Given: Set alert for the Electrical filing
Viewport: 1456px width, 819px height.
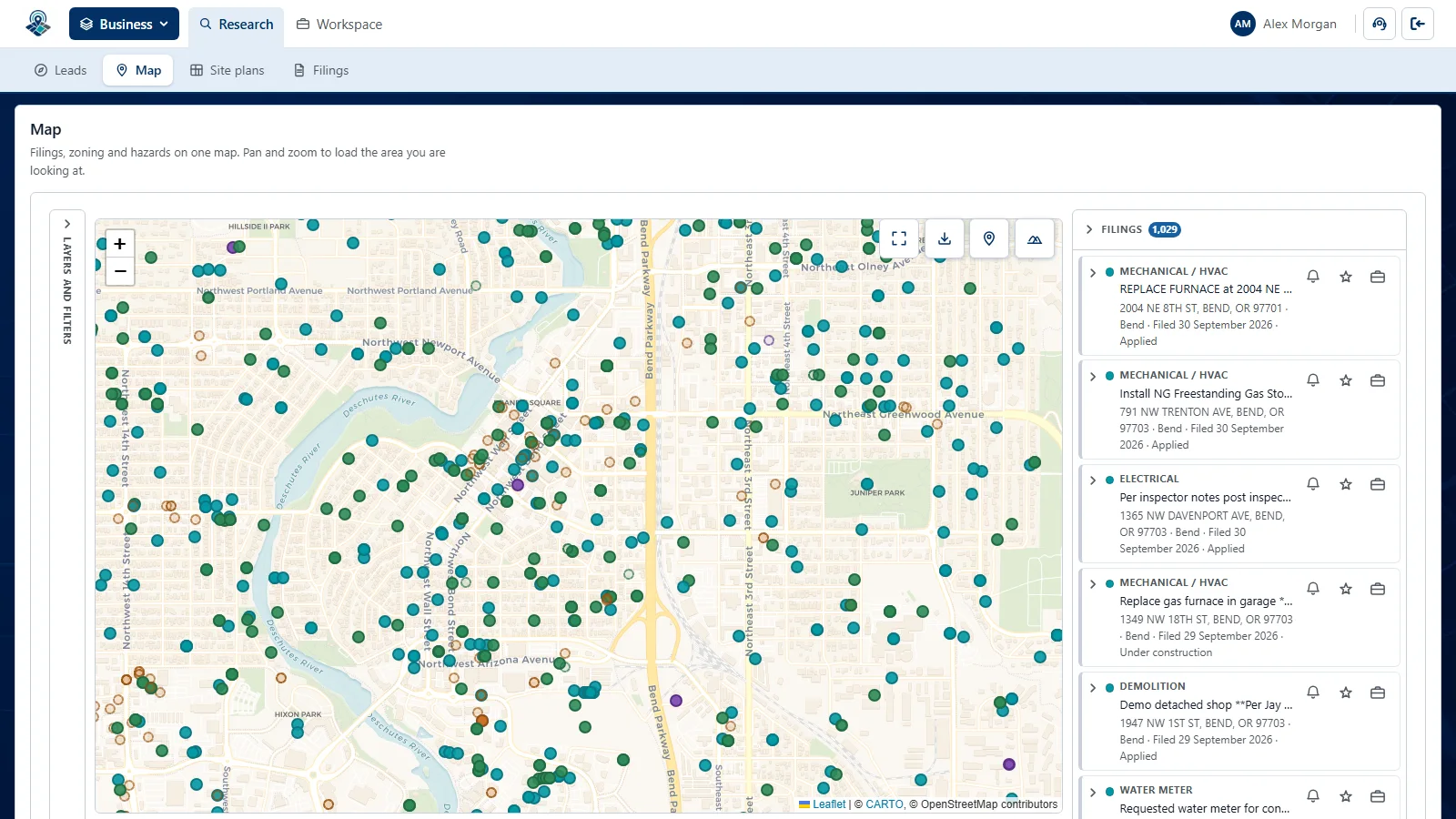Looking at the screenshot, I should point(1313,484).
